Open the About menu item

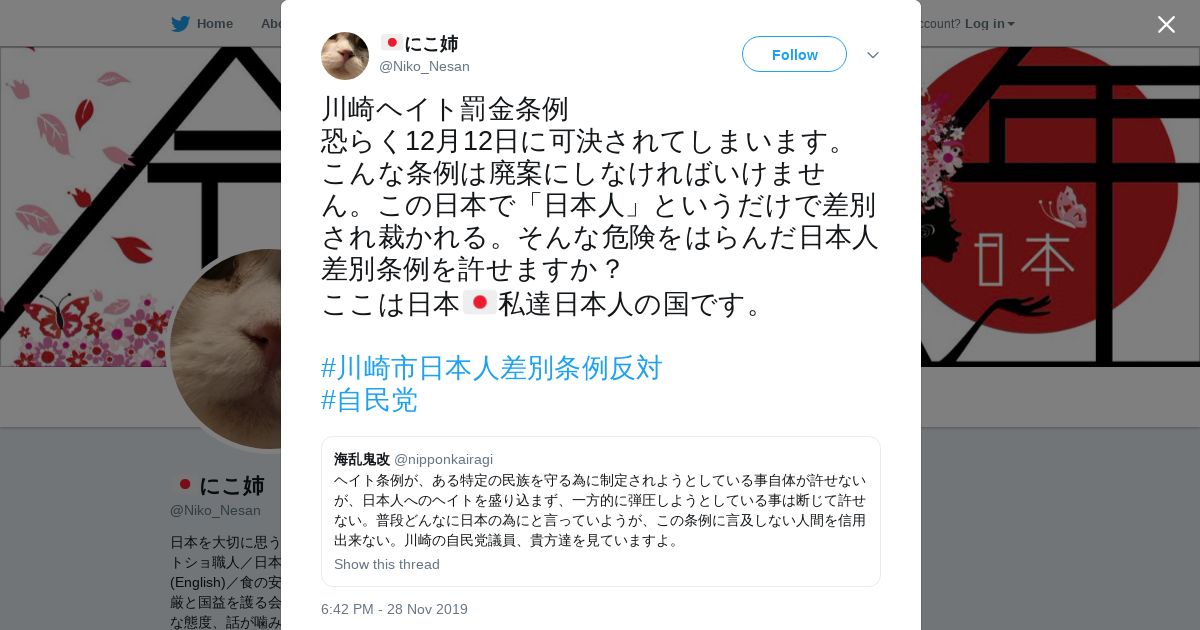click(271, 23)
